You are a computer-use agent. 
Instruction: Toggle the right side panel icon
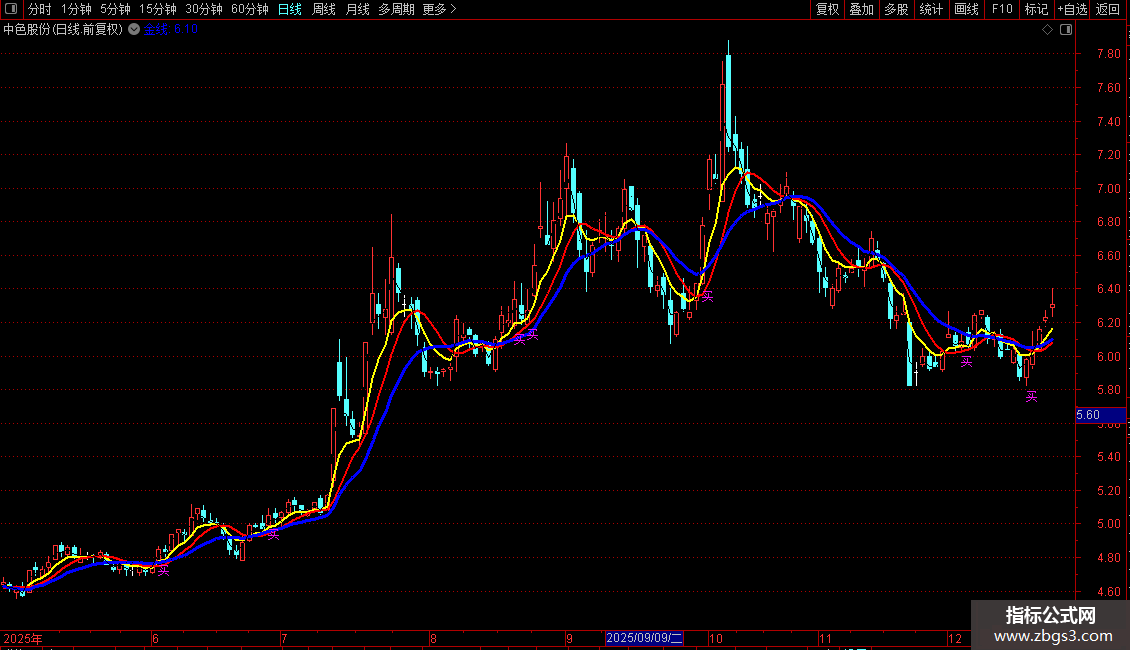click(x=1066, y=30)
